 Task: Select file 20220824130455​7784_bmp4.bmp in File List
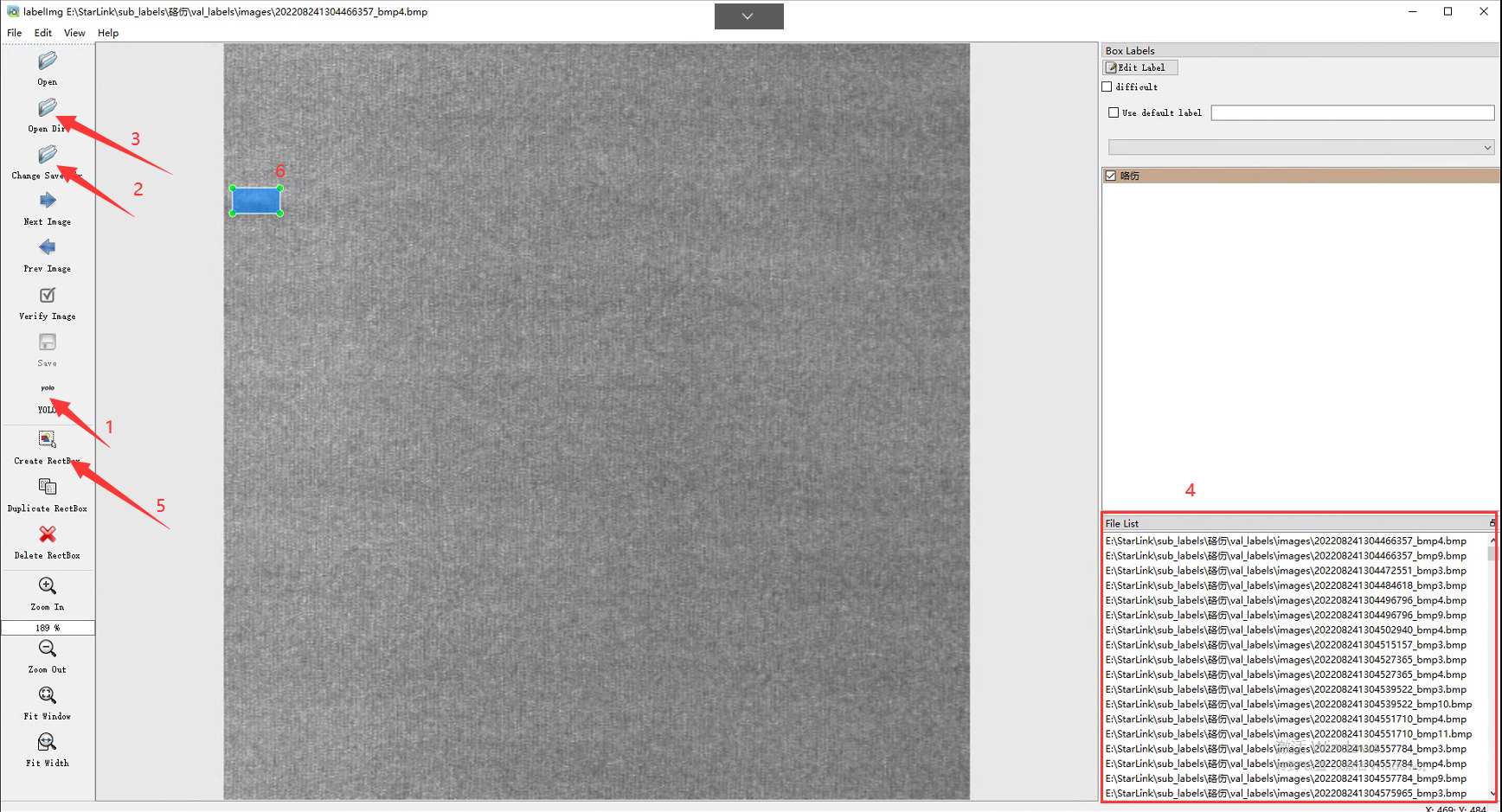point(1286,764)
